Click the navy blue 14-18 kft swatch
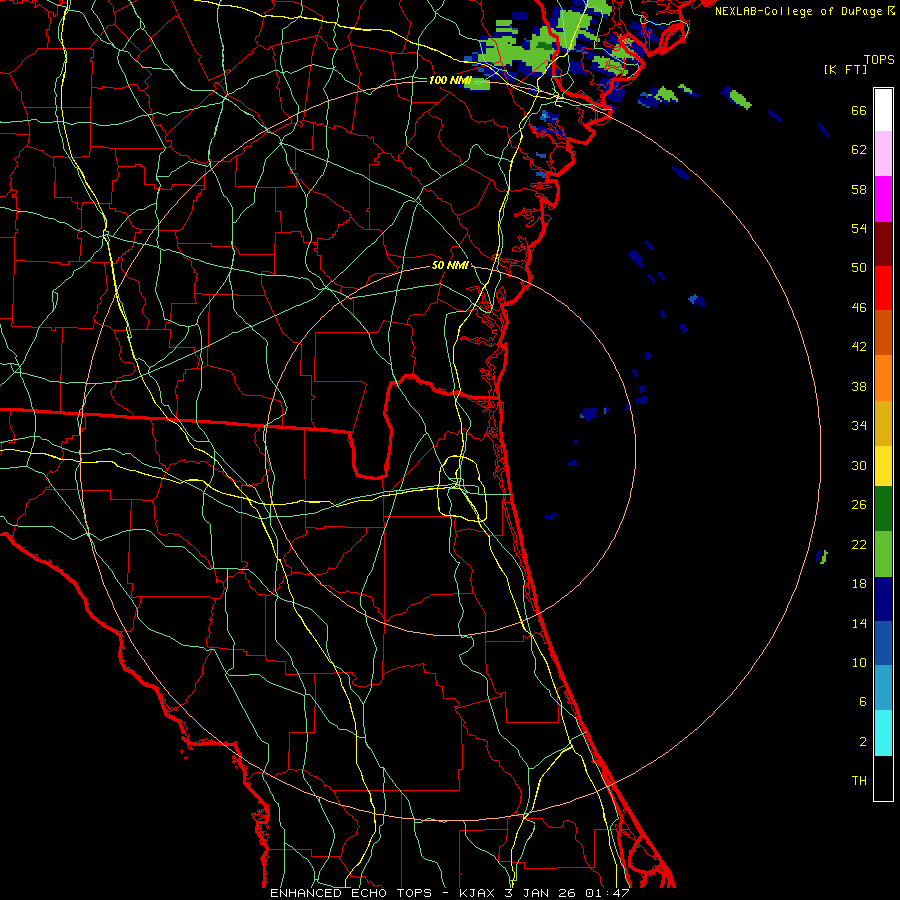 coord(883,599)
